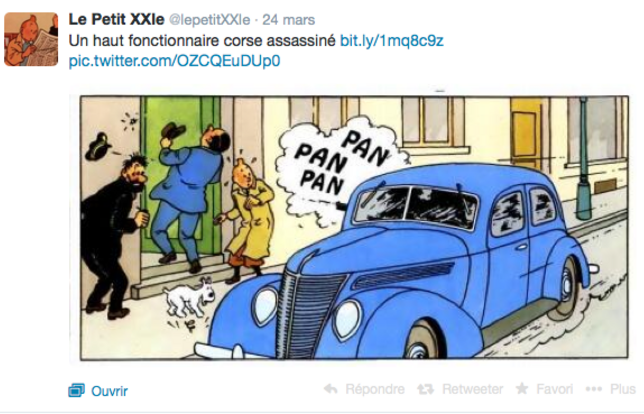Click the Répondre text
This screenshot has width=644, height=414.
375,389
